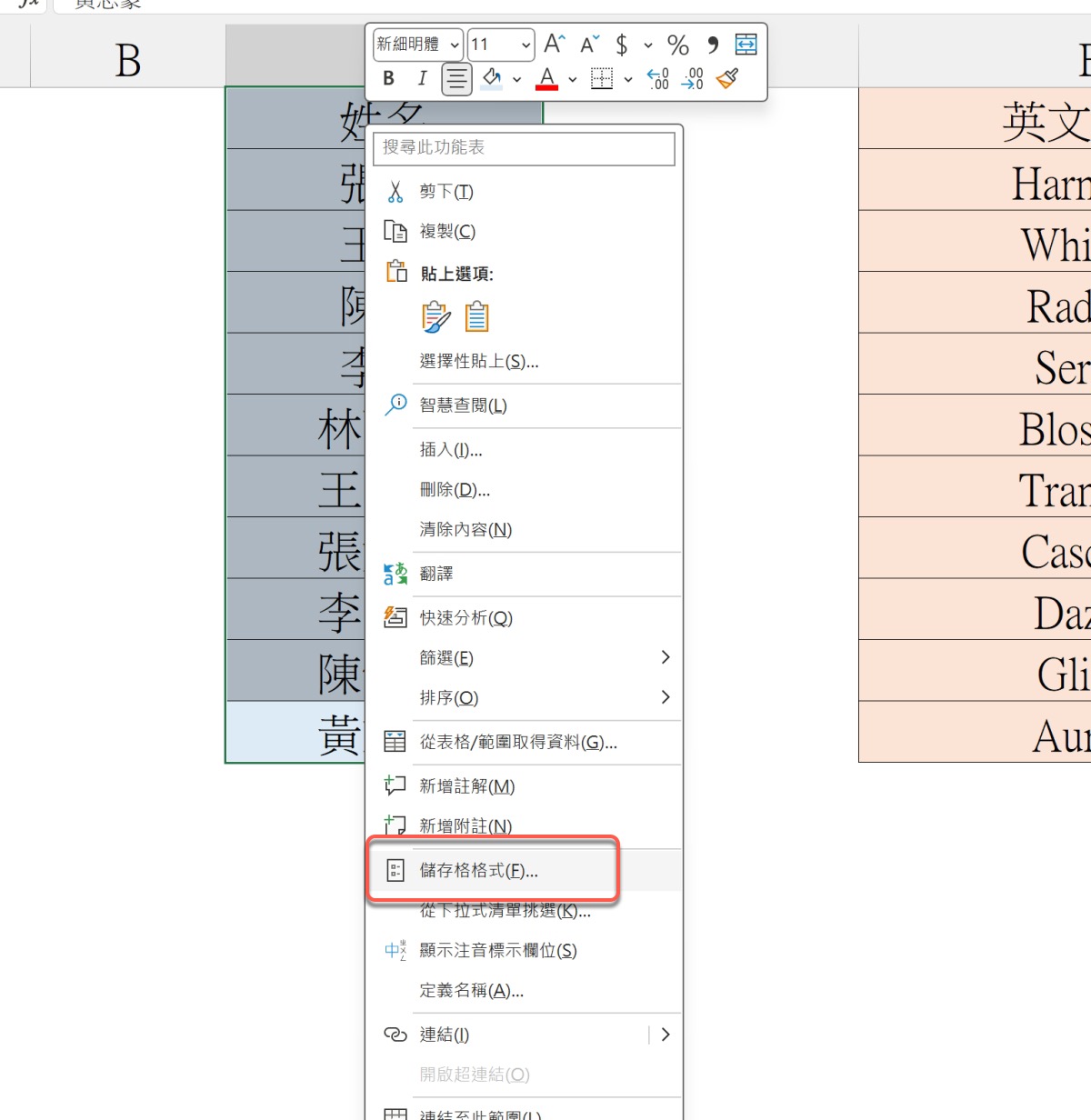Click the format painter brush icon

[727, 79]
